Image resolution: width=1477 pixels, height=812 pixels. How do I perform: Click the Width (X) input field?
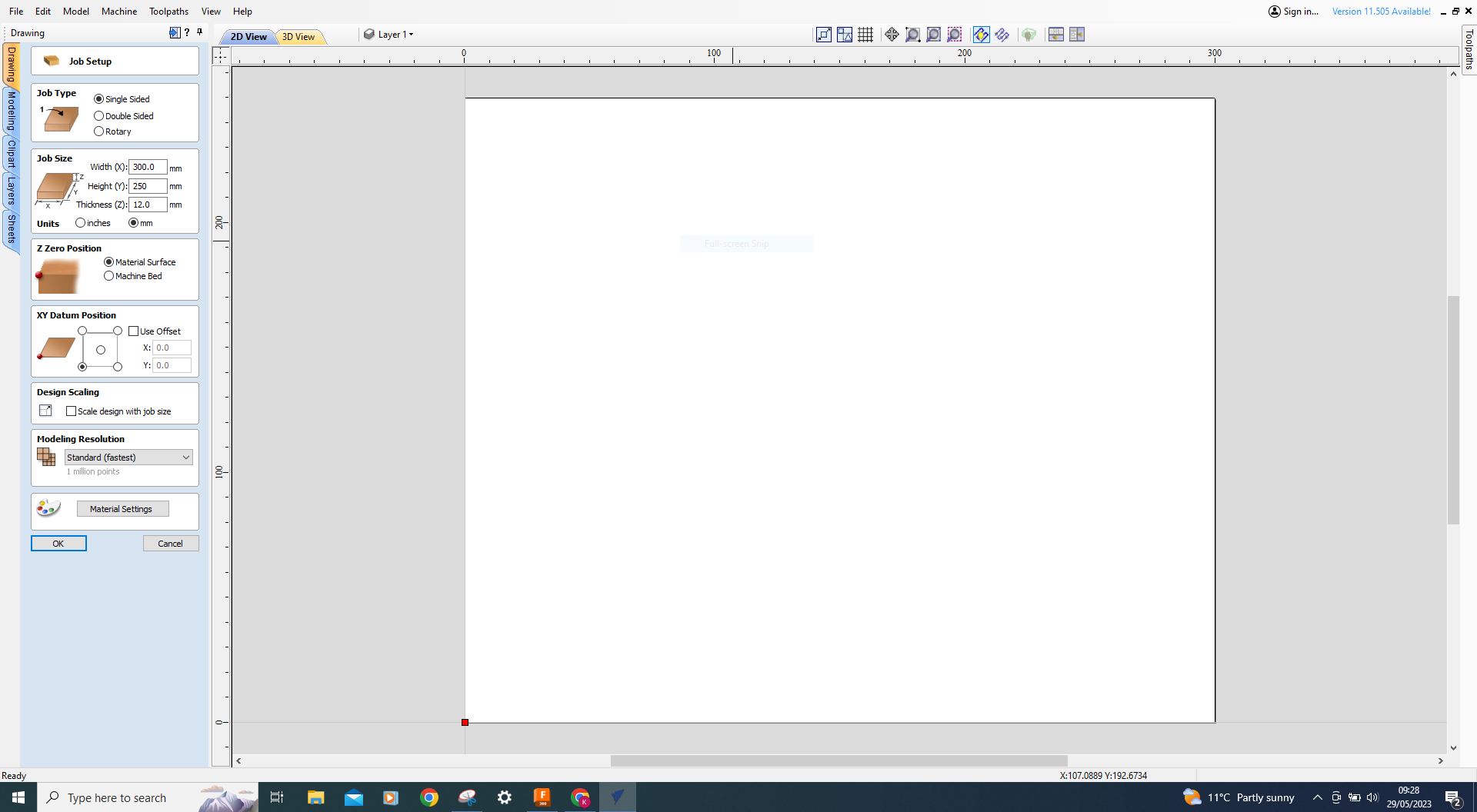[148, 167]
